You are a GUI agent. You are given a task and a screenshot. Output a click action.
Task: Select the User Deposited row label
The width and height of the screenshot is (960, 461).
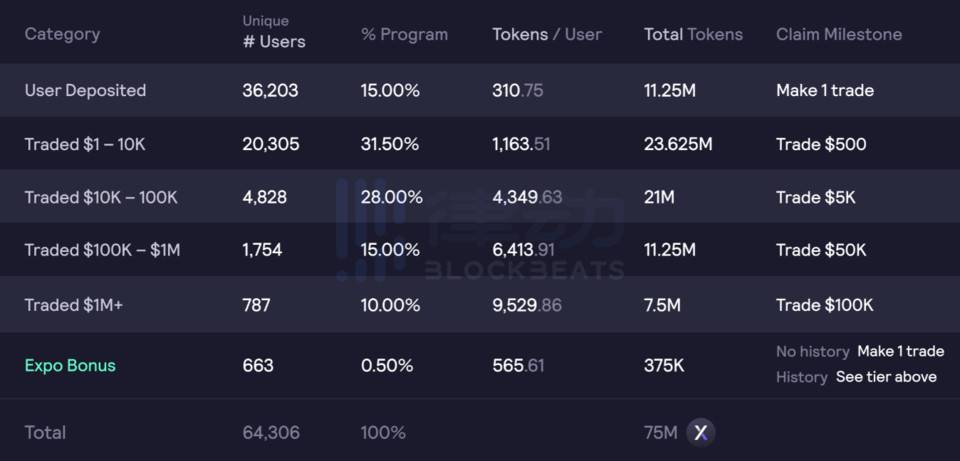coord(85,91)
